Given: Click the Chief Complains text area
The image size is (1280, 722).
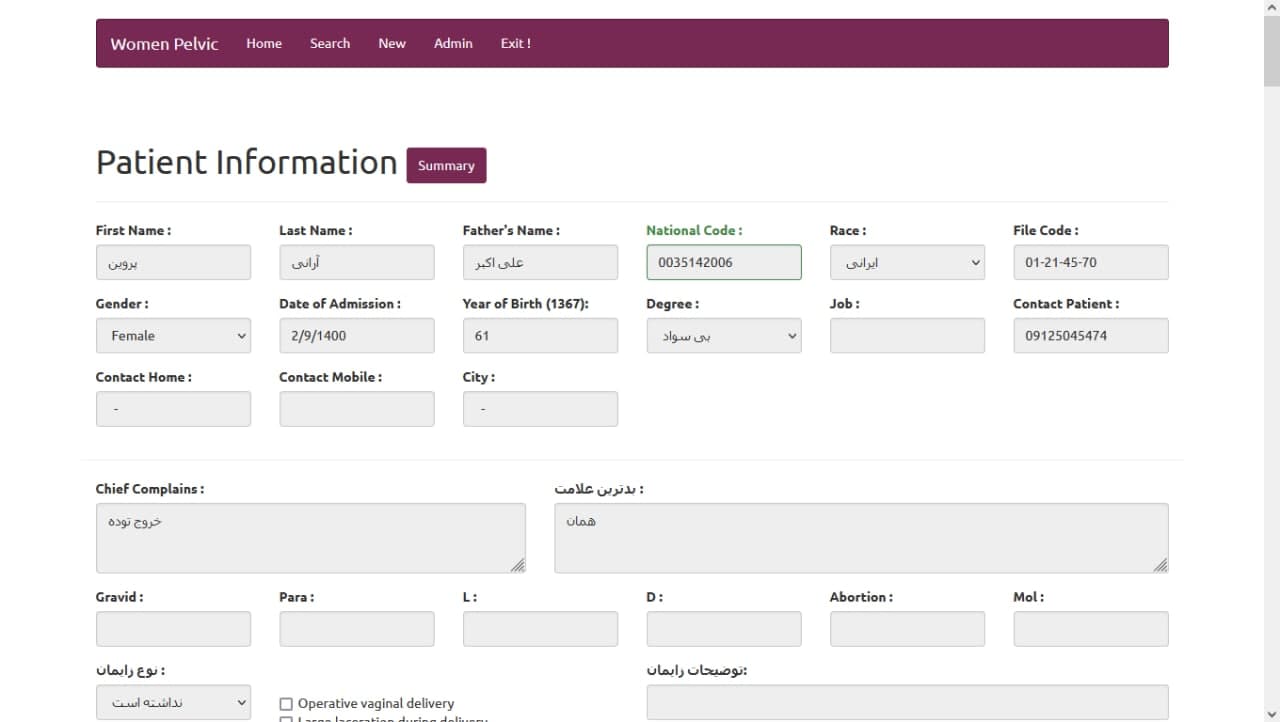Looking at the screenshot, I should coord(310,538).
